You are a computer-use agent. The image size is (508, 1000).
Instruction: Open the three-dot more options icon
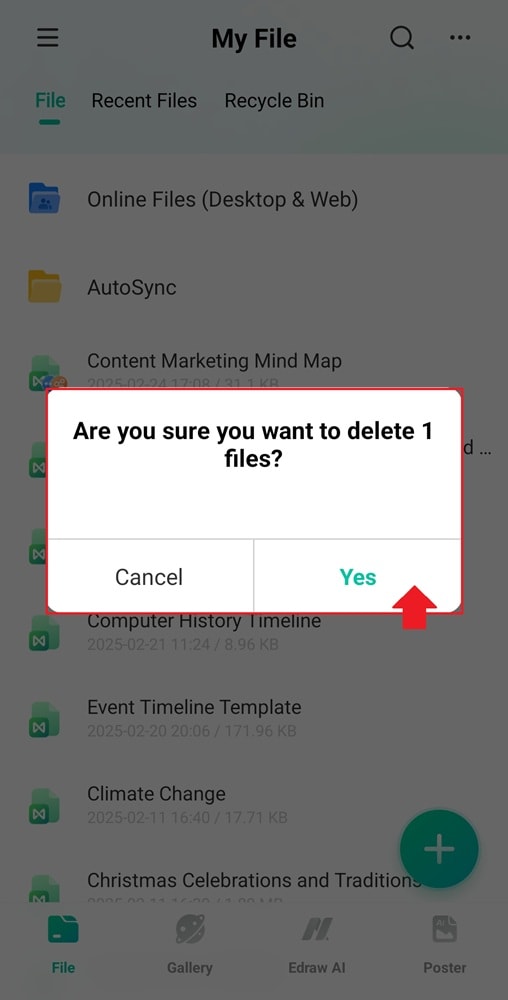click(x=460, y=38)
